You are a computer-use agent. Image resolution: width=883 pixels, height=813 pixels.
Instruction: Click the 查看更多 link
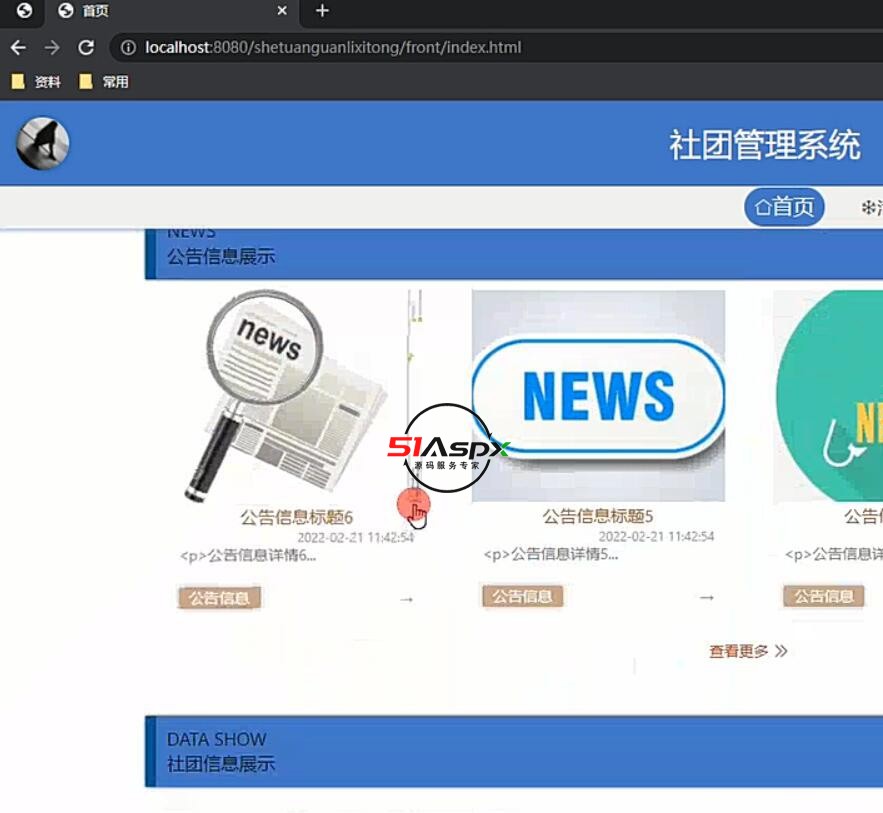click(x=738, y=652)
